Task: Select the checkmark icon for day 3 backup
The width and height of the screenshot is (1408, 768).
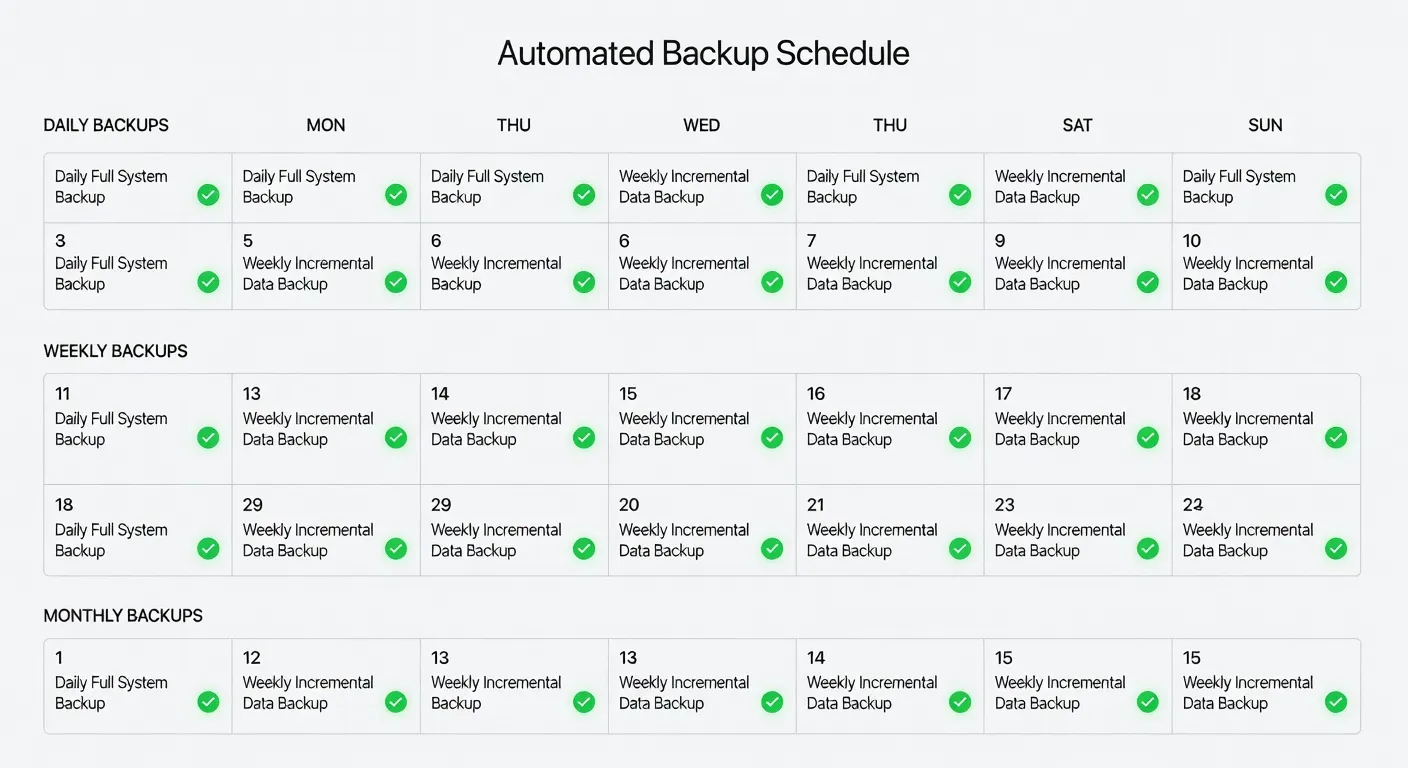Action: [208, 282]
